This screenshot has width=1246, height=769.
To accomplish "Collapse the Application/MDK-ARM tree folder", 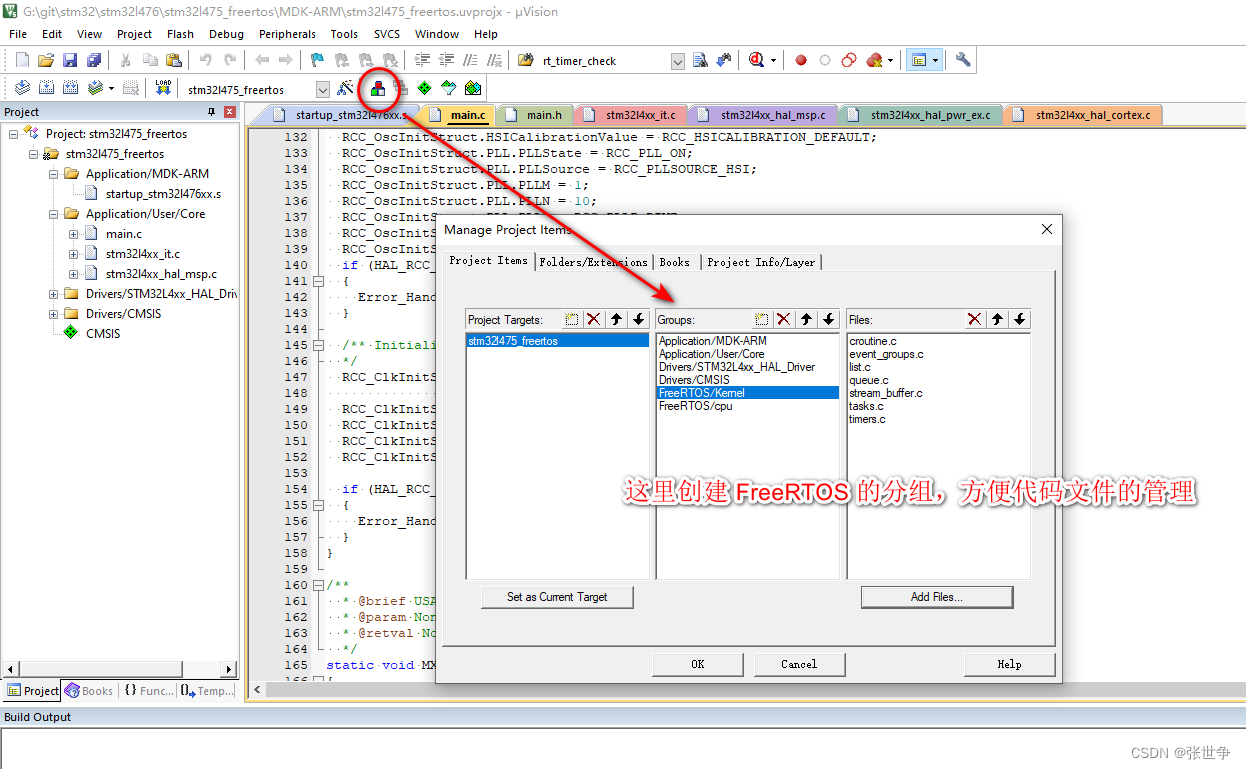I will [53, 174].
